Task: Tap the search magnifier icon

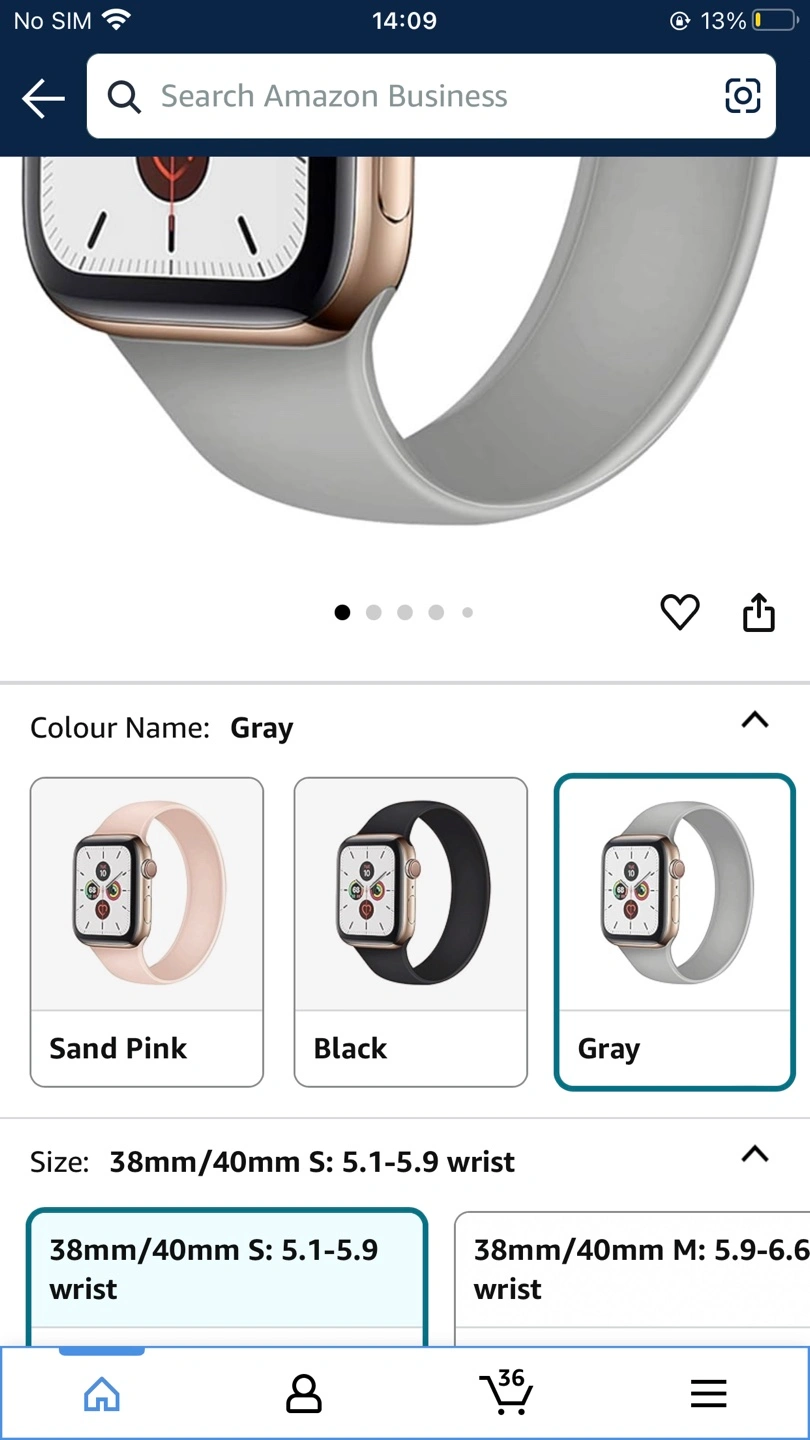Action: point(124,97)
